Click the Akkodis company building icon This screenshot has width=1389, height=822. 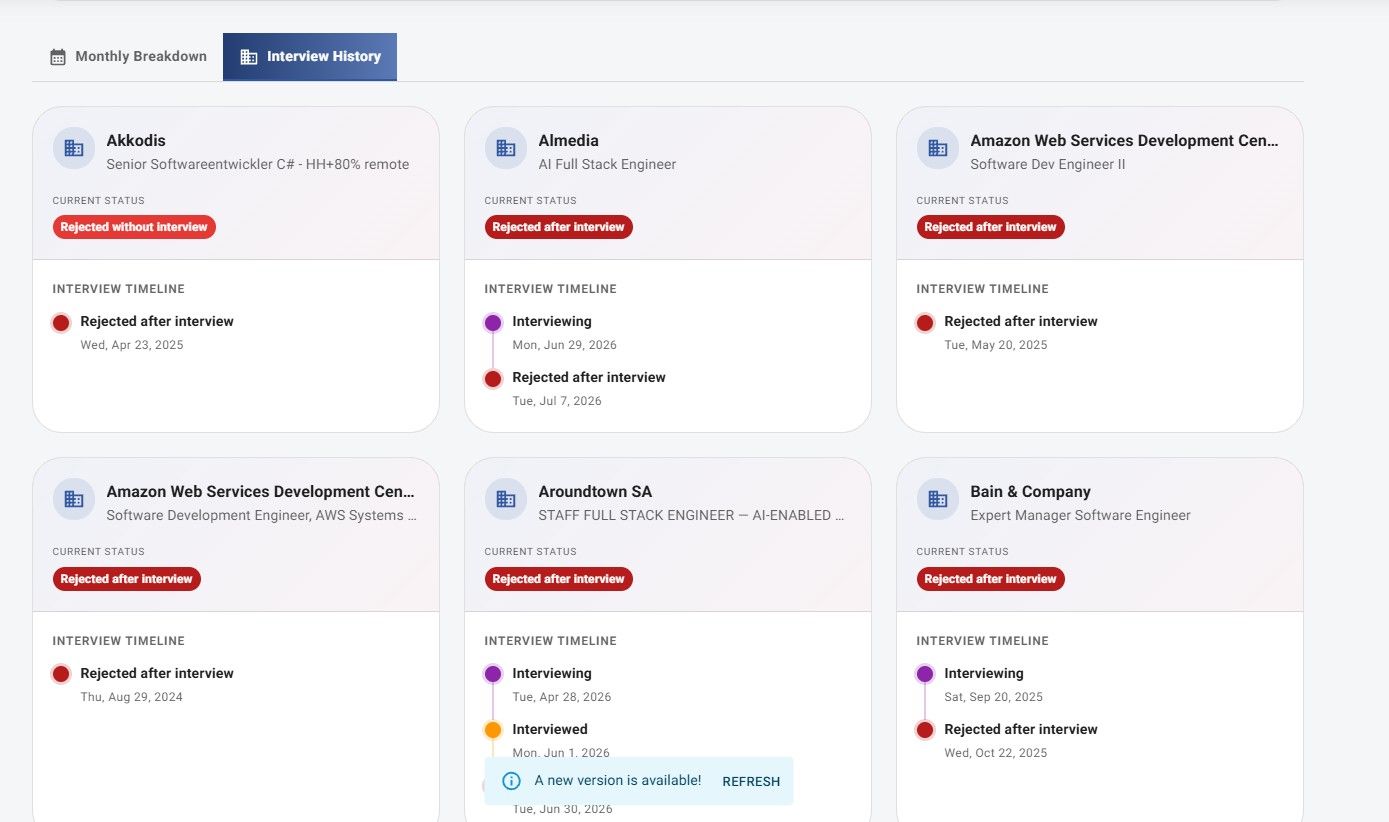74,148
